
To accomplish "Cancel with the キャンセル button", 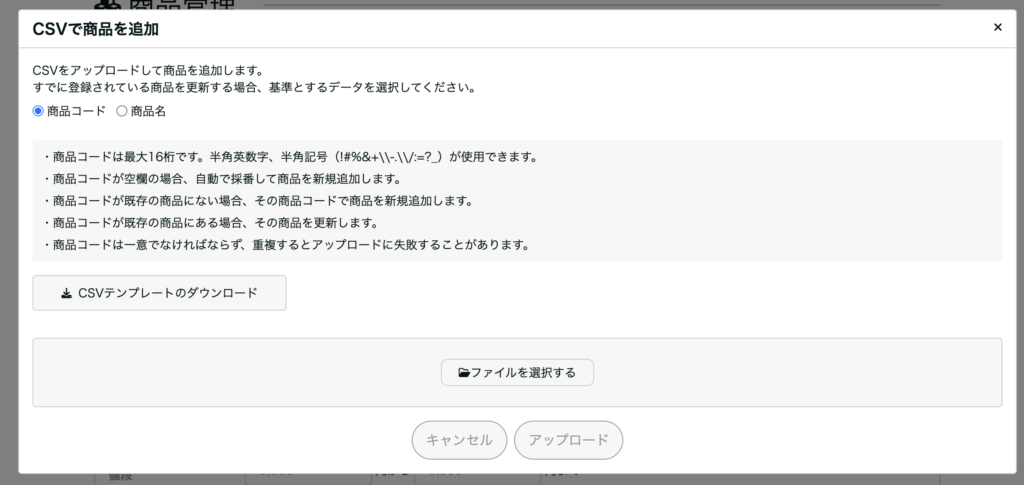I will (x=459, y=440).
